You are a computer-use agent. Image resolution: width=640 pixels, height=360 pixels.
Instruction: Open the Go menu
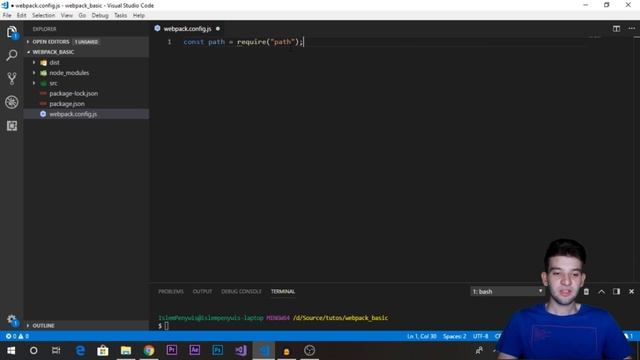tap(82, 16)
